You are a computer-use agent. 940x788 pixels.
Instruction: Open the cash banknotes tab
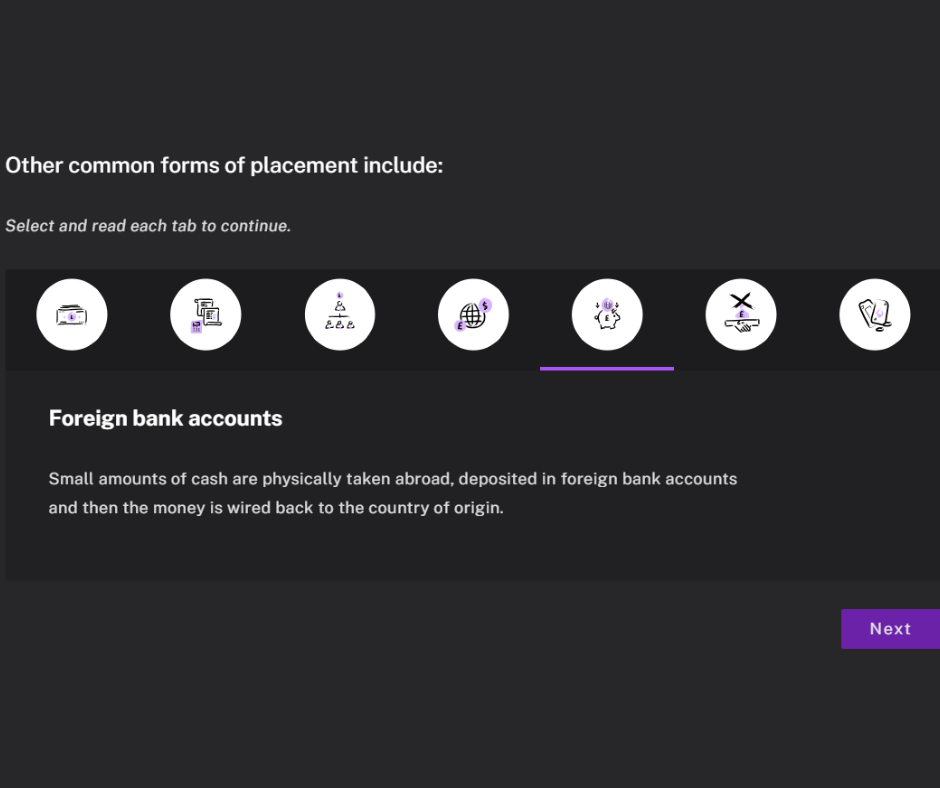72,314
